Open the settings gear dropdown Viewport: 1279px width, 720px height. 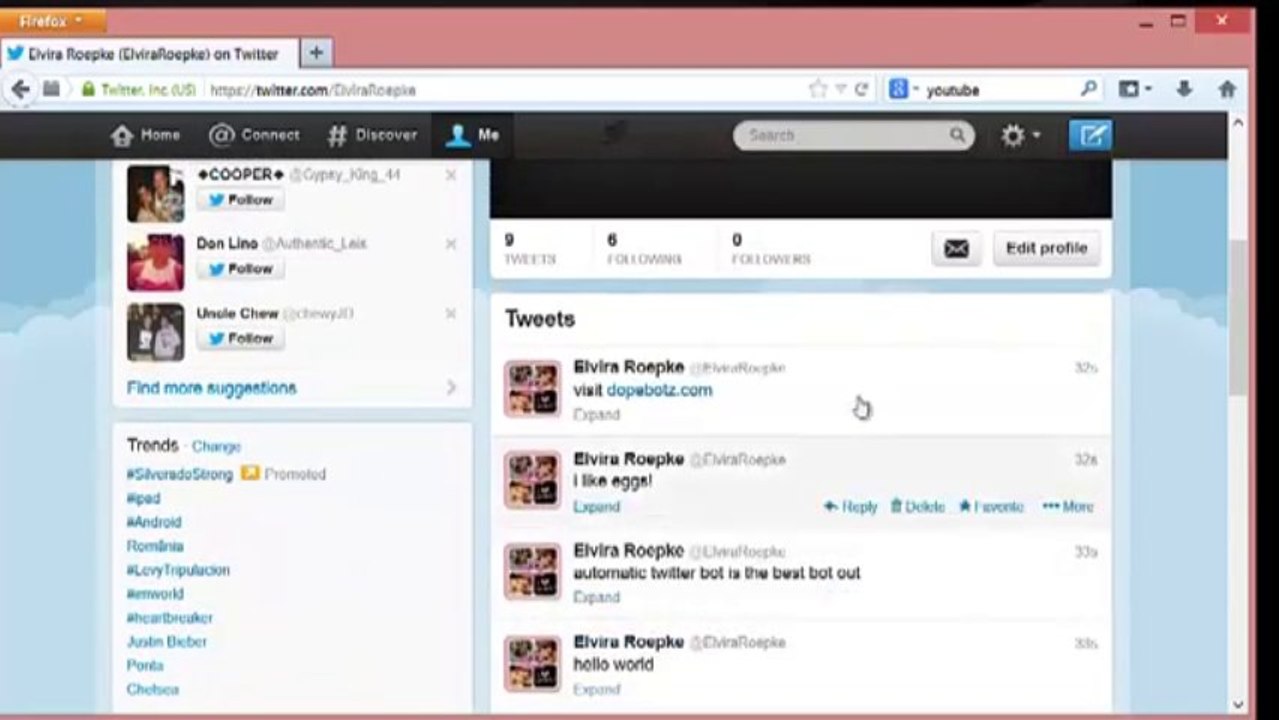coord(1021,135)
